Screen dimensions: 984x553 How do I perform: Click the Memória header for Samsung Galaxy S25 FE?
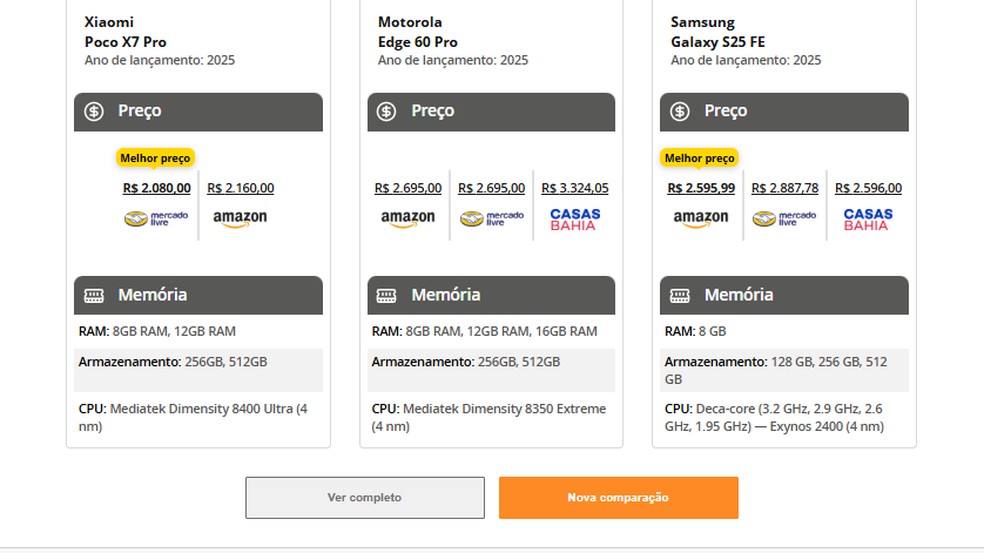pyautogui.click(x=784, y=295)
